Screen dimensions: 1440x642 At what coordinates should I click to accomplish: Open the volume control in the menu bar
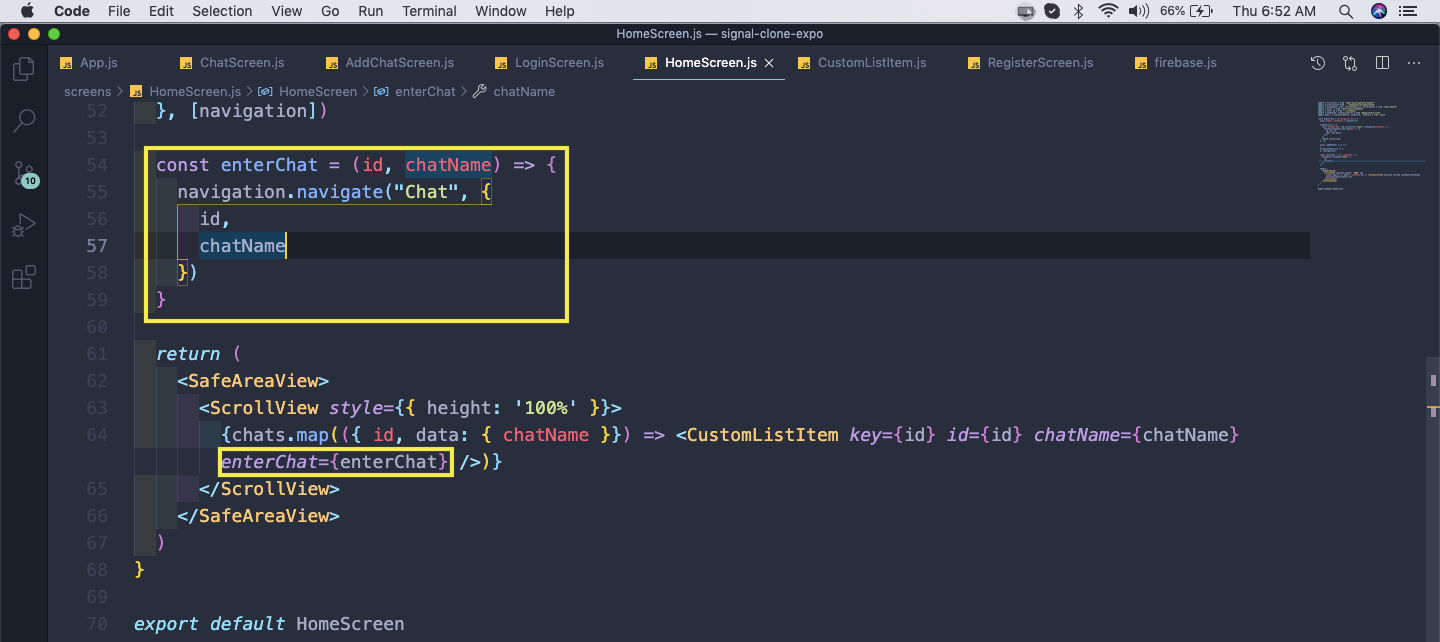coord(1139,11)
